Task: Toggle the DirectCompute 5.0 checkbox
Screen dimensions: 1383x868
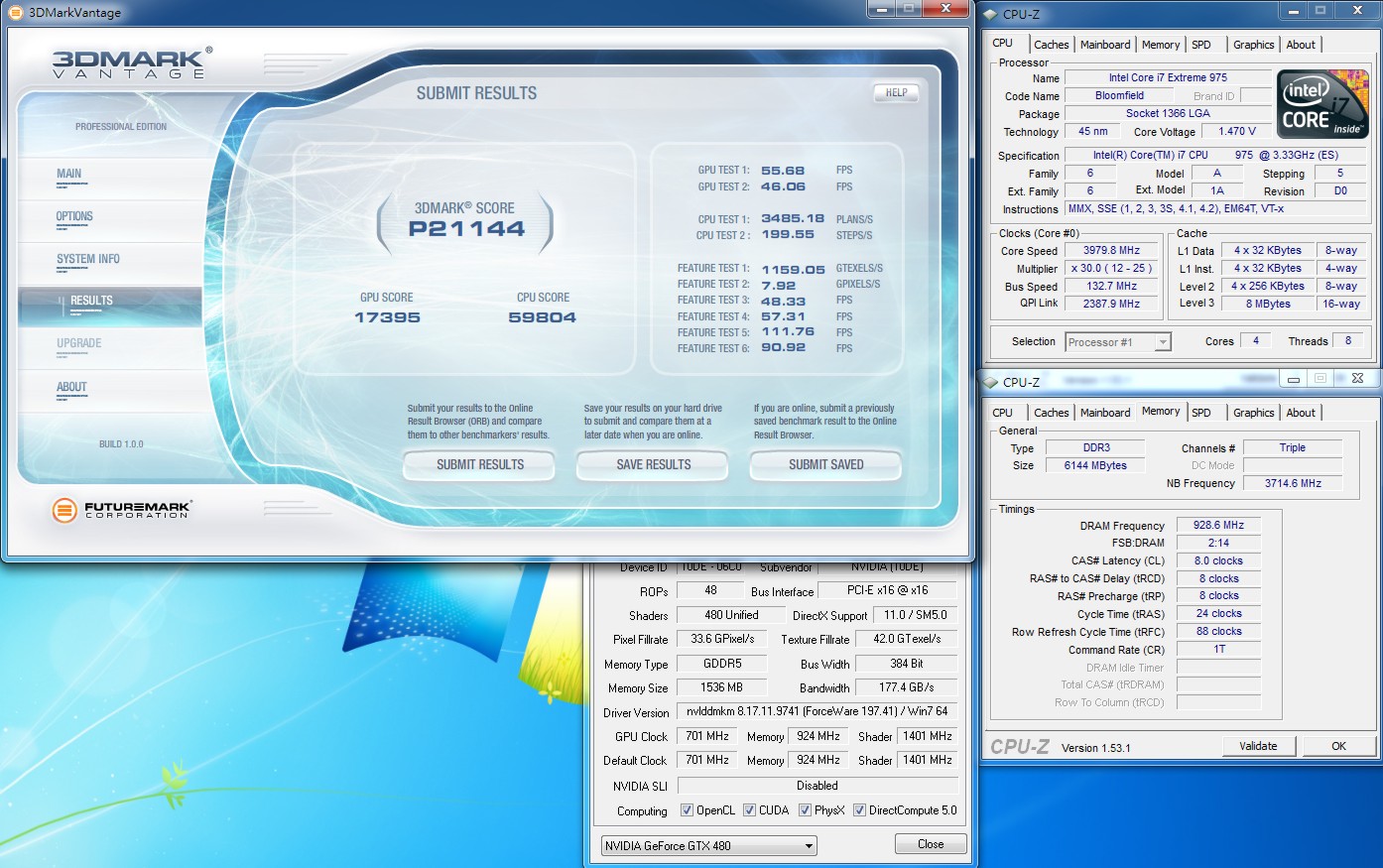Action: point(859,810)
